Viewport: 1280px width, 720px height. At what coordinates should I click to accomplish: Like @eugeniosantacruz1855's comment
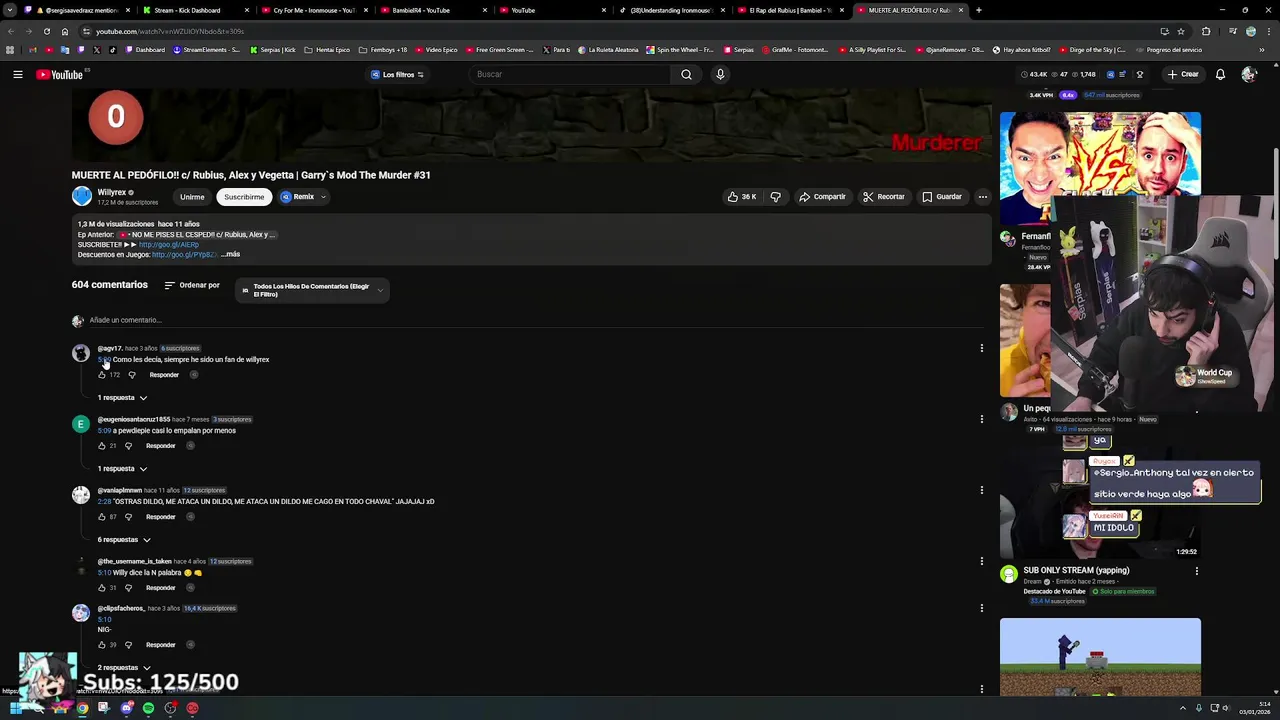(x=102, y=446)
